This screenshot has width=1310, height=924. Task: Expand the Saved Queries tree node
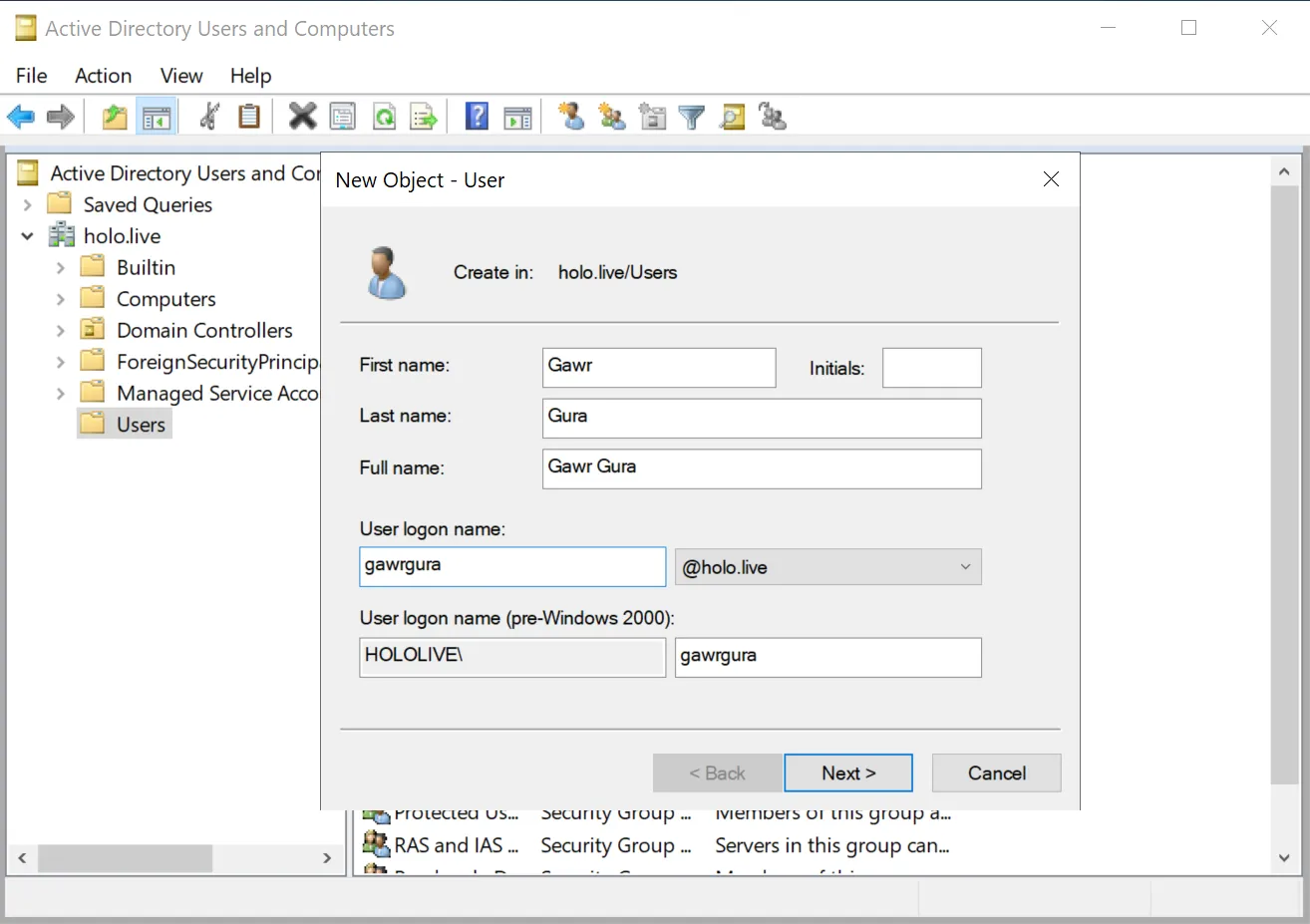tap(28, 205)
